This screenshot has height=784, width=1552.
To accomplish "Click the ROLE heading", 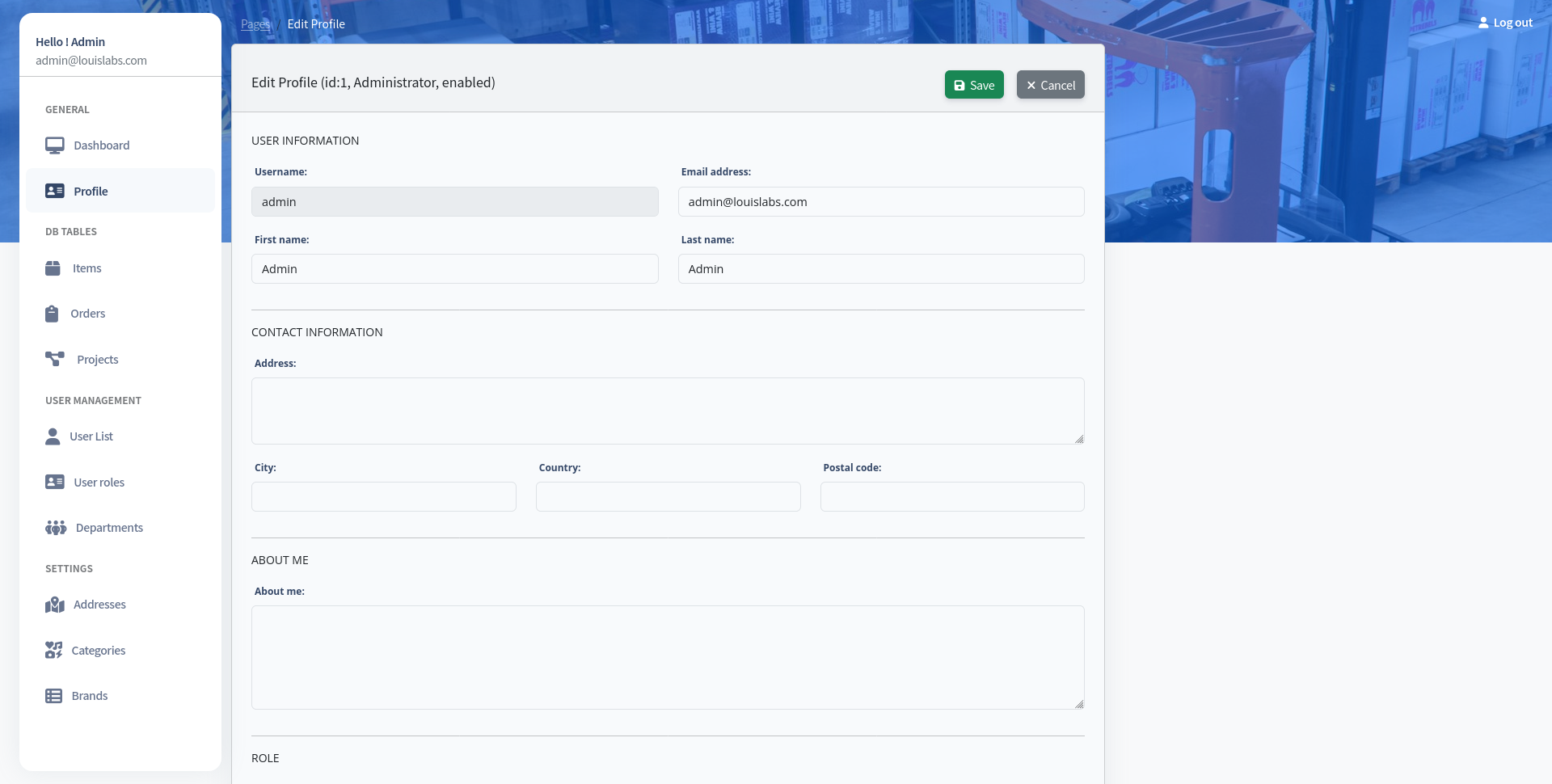I will pos(265,758).
